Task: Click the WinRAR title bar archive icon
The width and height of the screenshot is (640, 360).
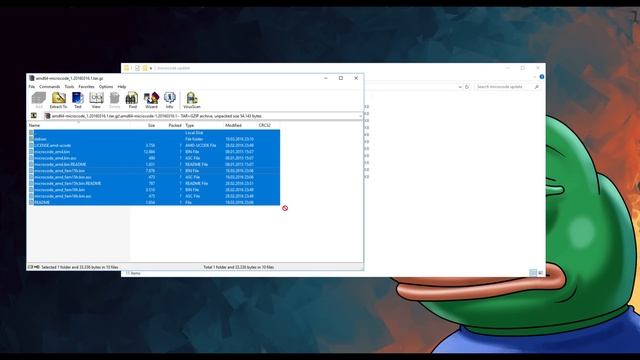Action: tap(31, 78)
